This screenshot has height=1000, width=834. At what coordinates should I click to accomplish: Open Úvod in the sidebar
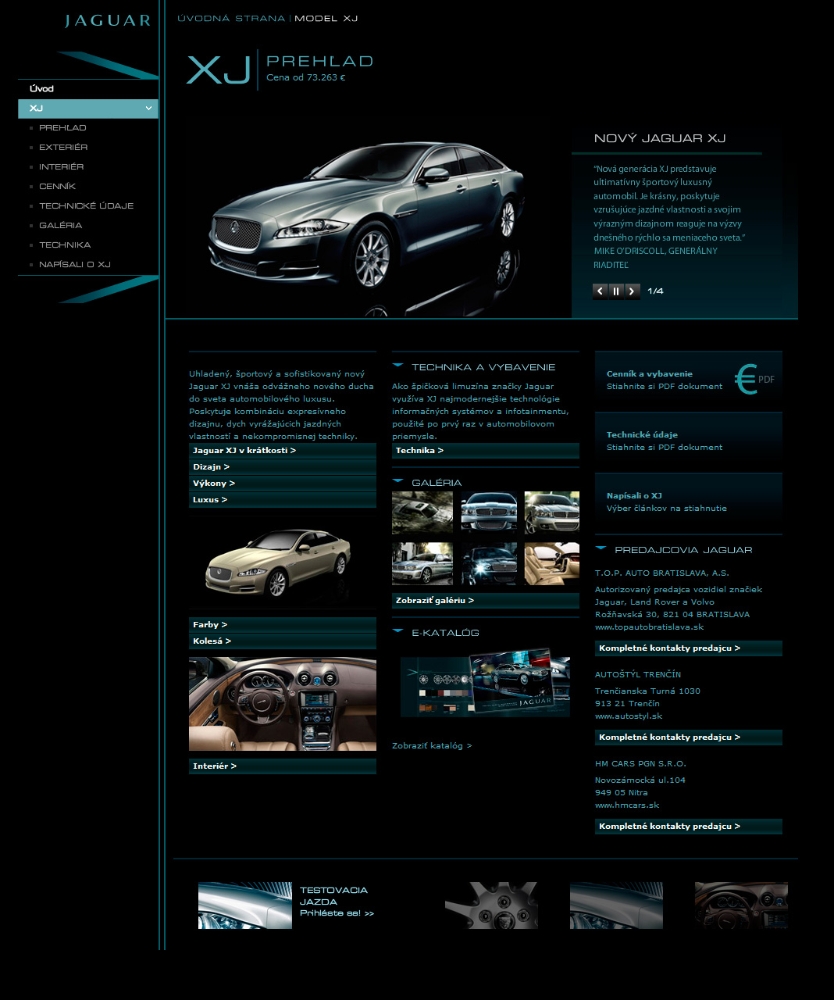41,89
